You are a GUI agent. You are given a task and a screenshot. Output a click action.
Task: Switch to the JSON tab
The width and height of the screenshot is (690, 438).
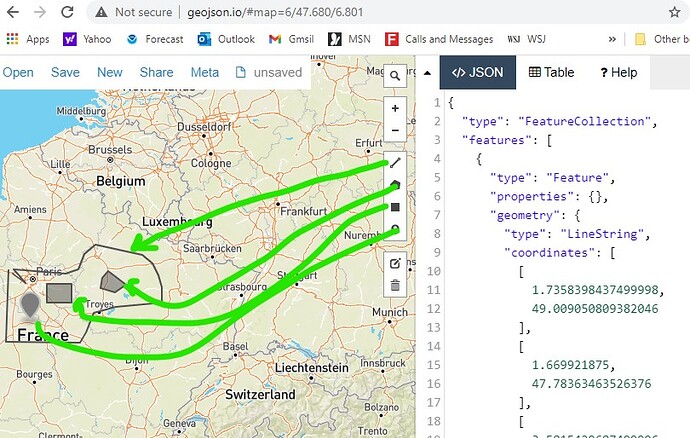pyautogui.click(x=478, y=72)
